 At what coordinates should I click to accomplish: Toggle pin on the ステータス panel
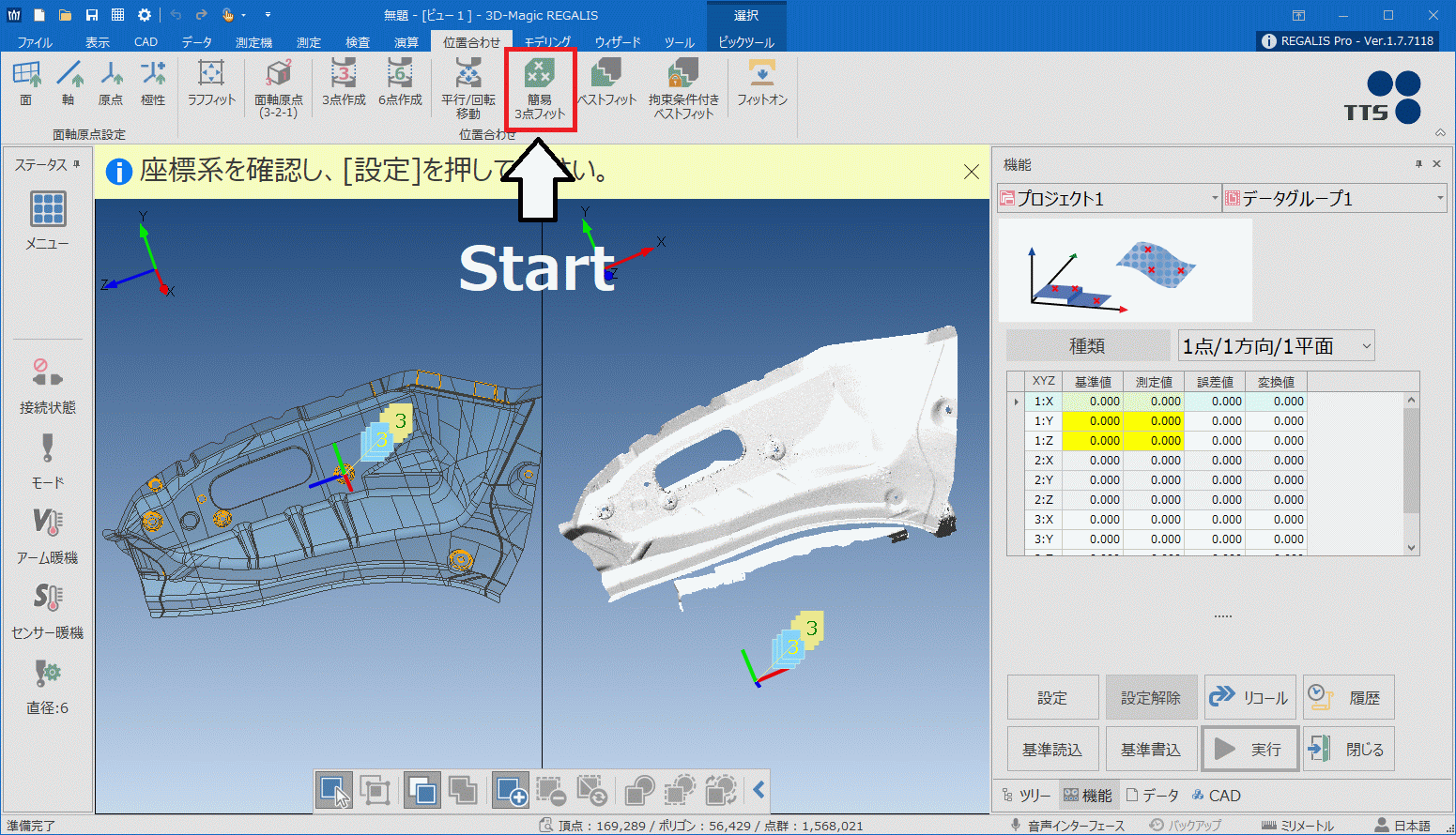(77, 164)
